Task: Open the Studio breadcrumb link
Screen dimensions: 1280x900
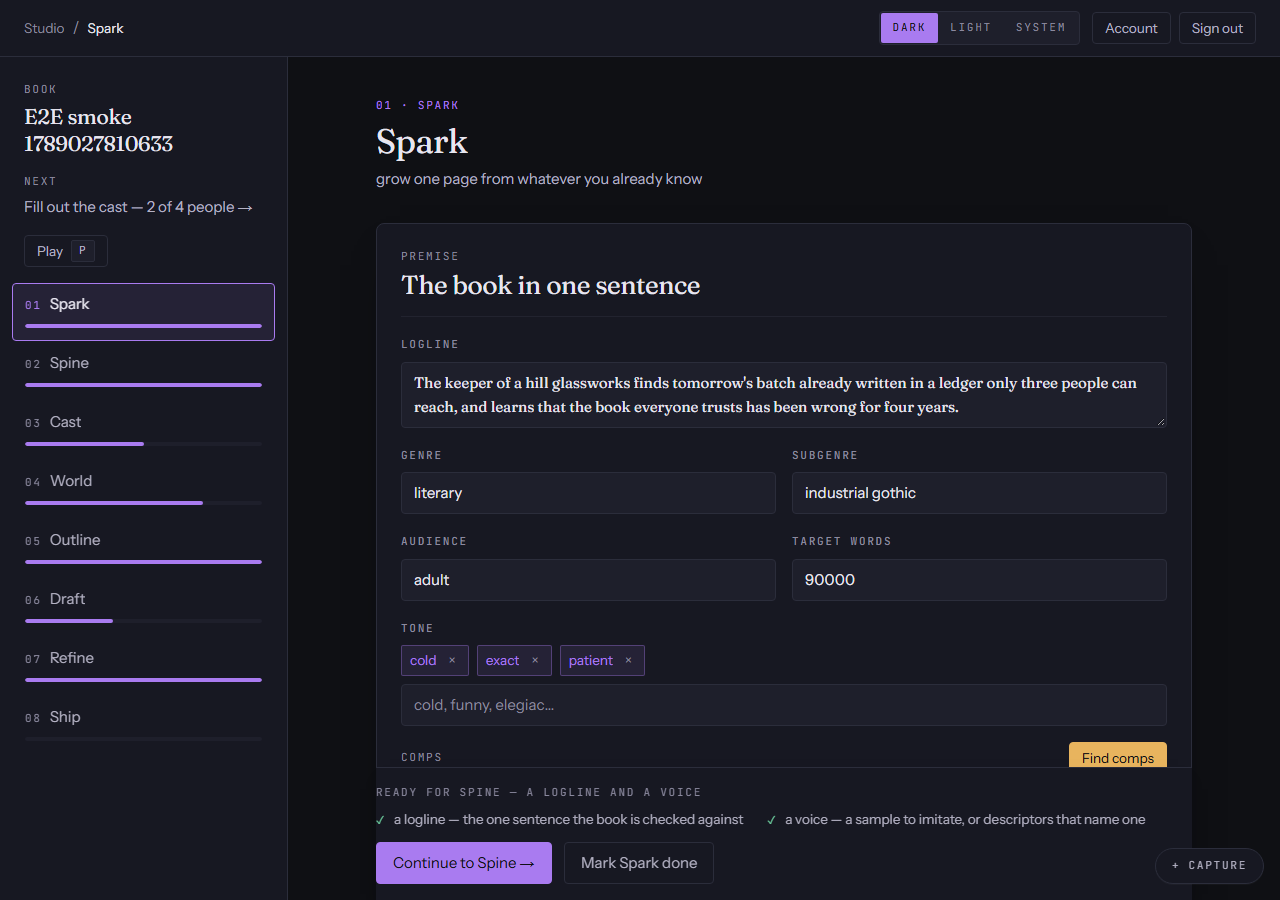Action: pos(44,28)
